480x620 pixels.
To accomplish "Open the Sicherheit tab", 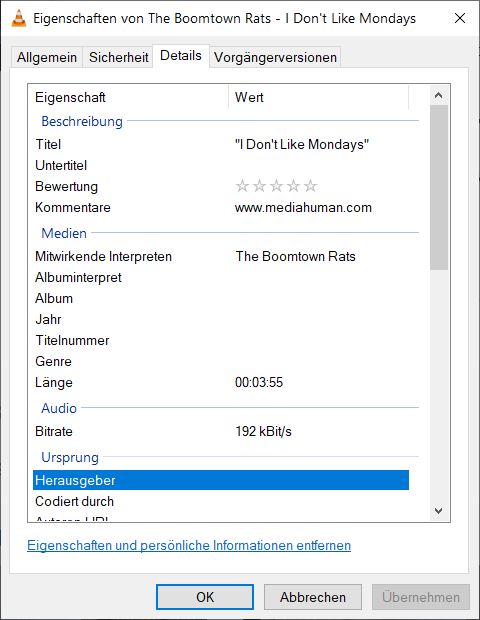I will click(x=118, y=57).
